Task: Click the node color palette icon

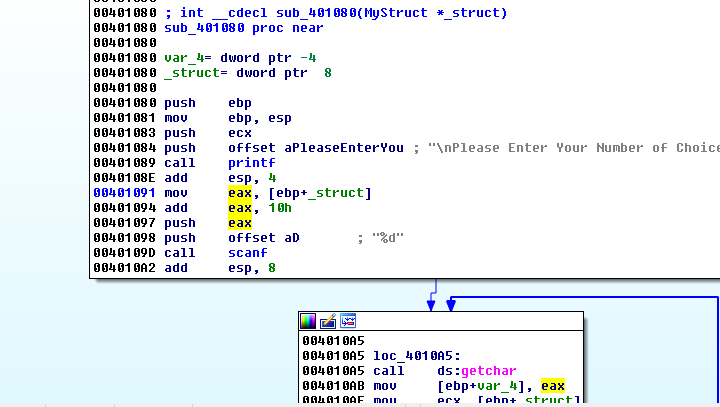Action: [309, 321]
